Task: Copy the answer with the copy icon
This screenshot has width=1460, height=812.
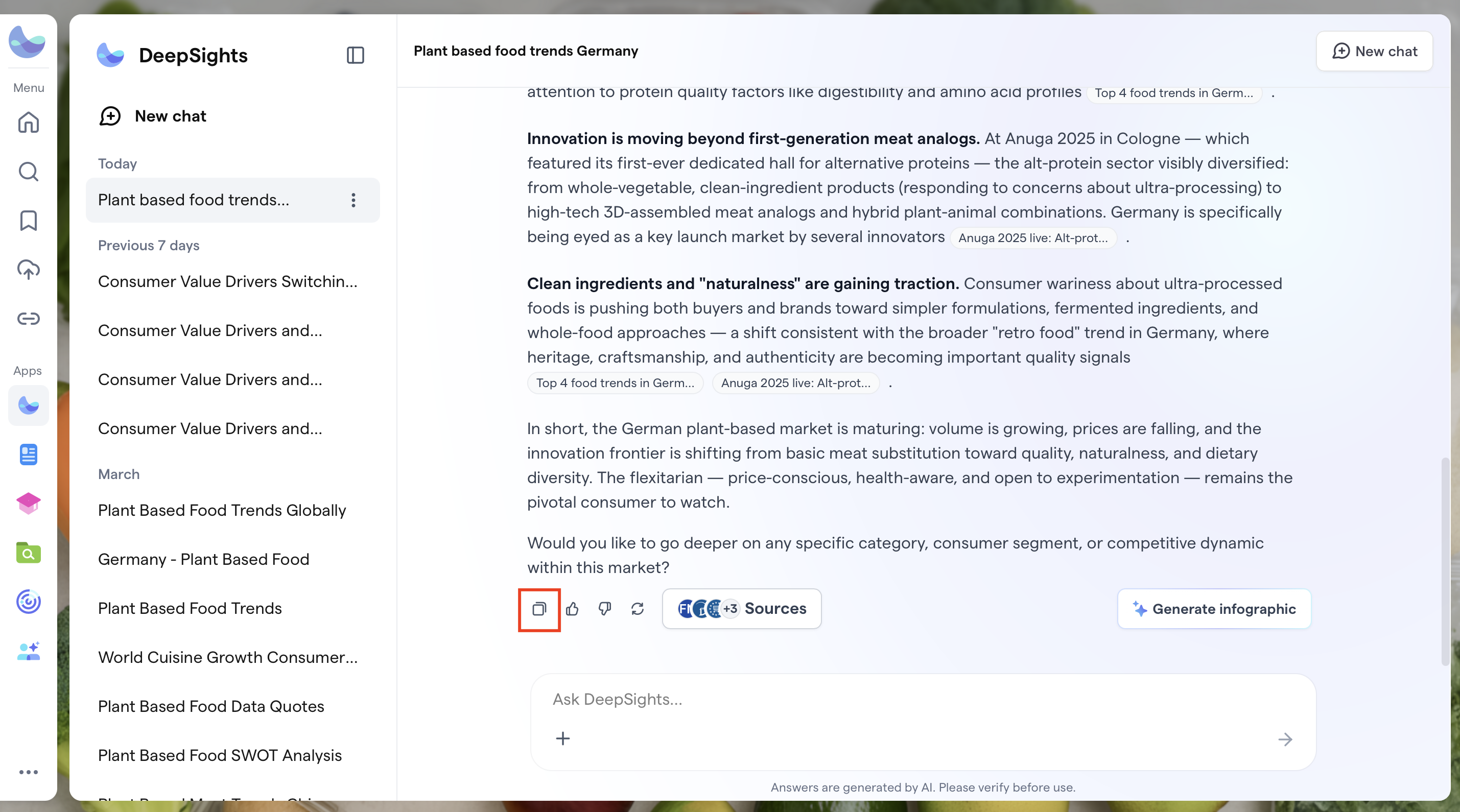Action: tap(539, 609)
